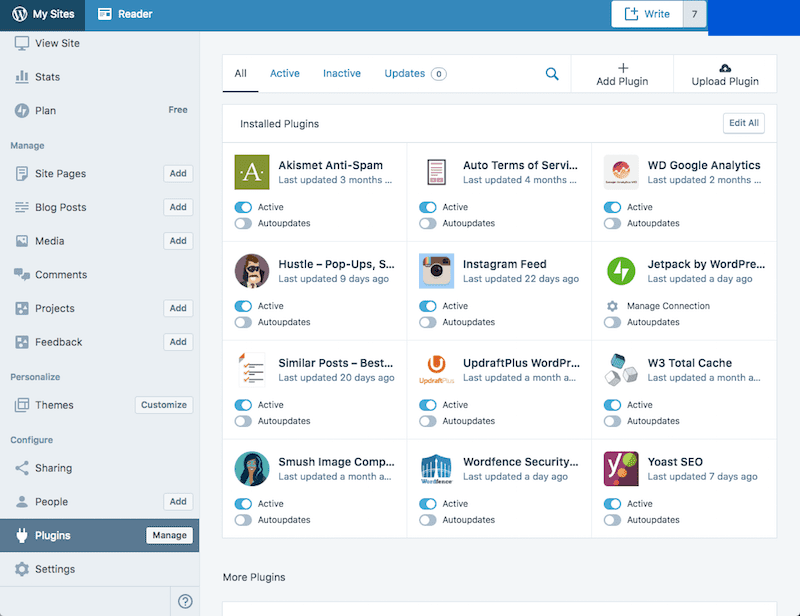The width and height of the screenshot is (800, 616).
Task: Enable Autoupdates for Yoast SEO
Action: point(612,520)
